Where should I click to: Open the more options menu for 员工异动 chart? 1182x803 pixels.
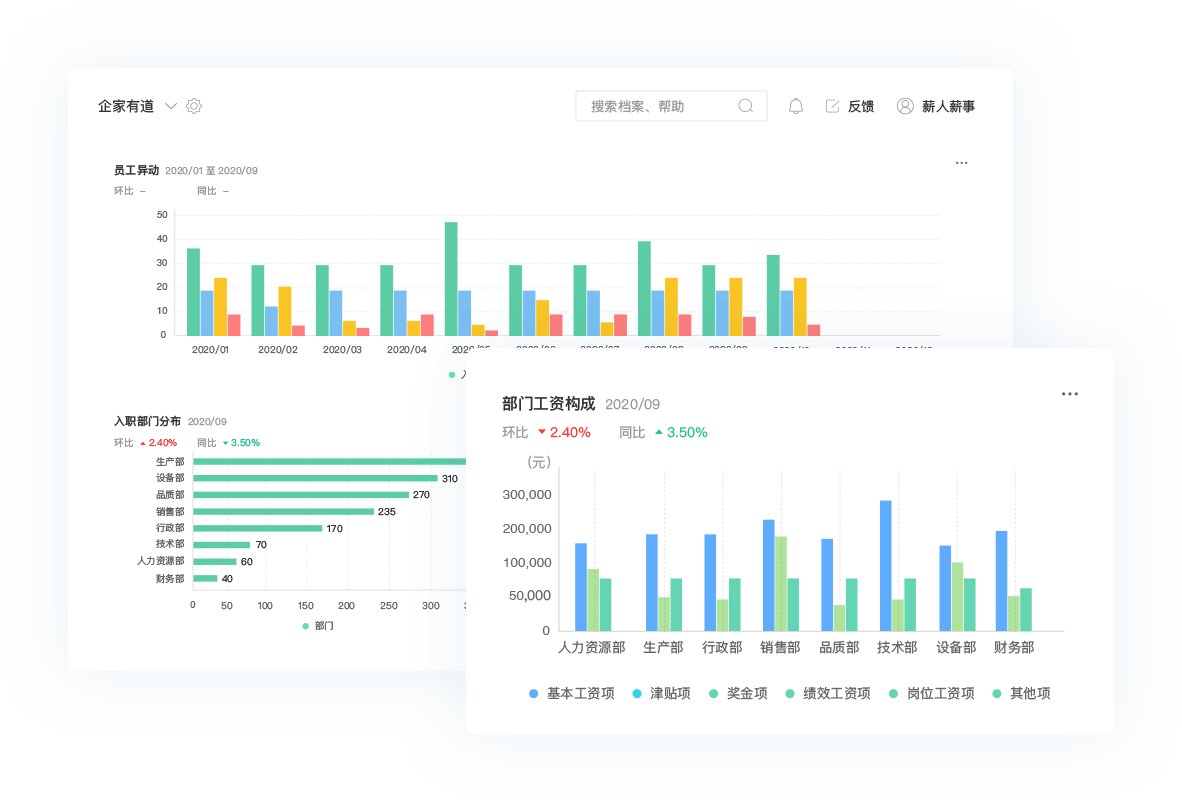[961, 163]
